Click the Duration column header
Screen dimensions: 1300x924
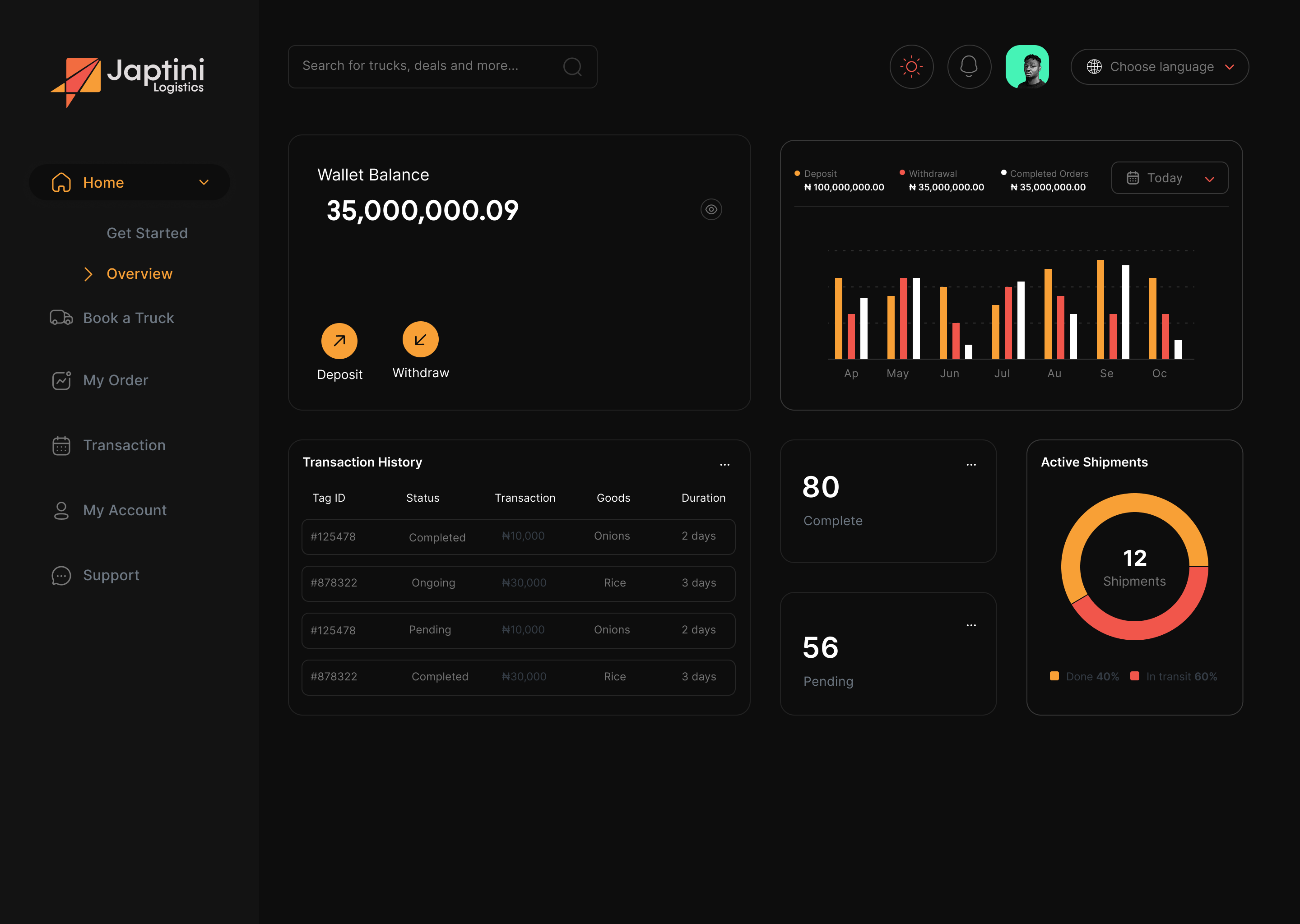pyautogui.click(x=703, y=498)
